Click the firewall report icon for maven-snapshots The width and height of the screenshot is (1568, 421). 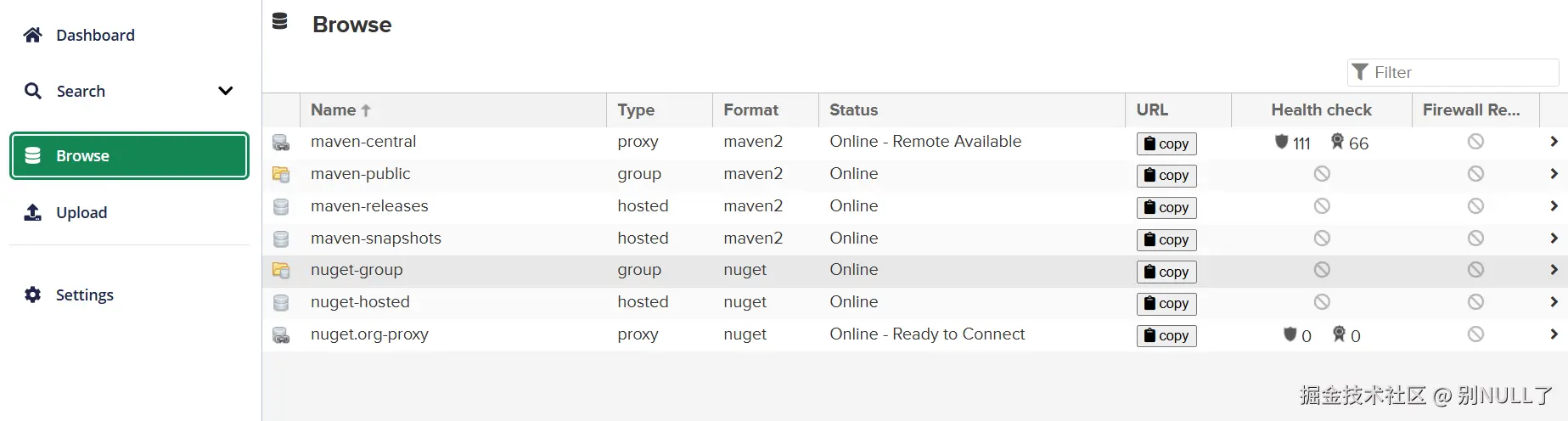[x=1475, y=239]
